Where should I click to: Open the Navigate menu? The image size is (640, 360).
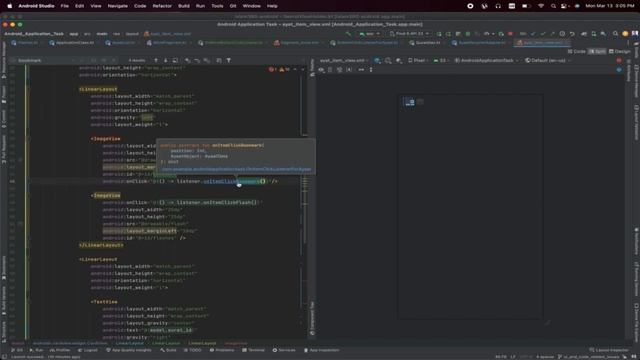pyautogui.click(x=118, y=6)
